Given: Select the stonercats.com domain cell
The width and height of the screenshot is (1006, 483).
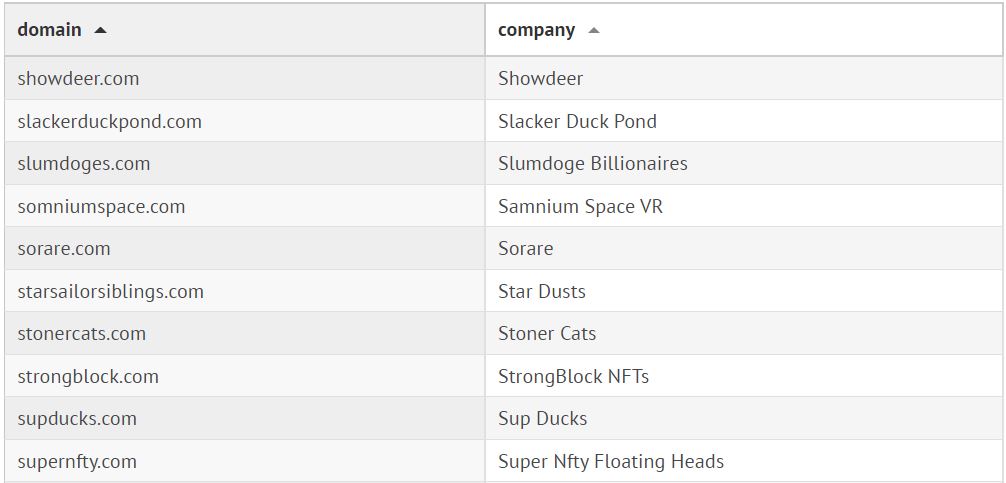Looking at the screenshot, I should click(x=81, y=333).
